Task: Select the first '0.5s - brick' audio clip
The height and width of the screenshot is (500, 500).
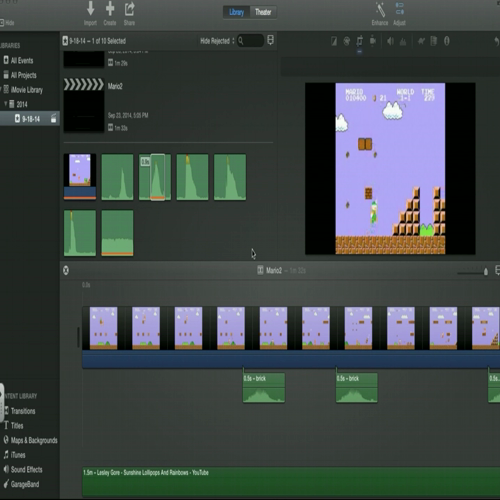Action: (264, 388)
